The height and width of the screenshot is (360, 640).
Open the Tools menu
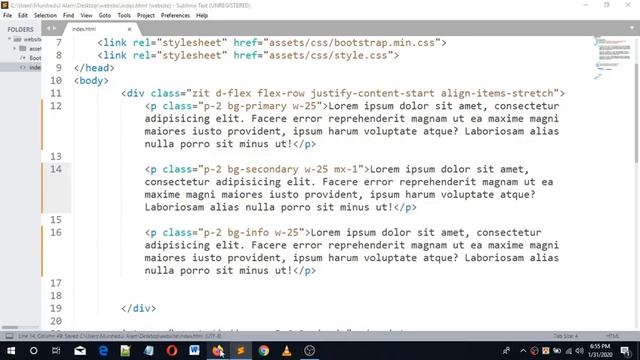(x=124, y=16)
